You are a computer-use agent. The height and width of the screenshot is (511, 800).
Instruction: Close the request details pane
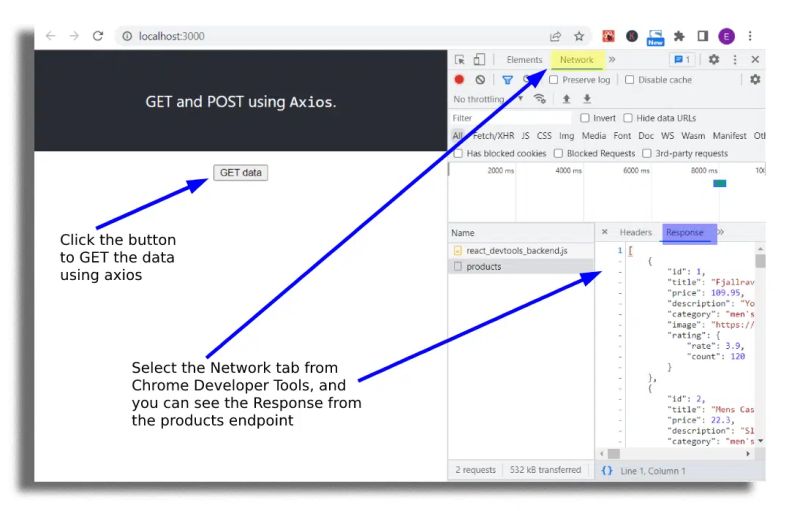[605, 232]
